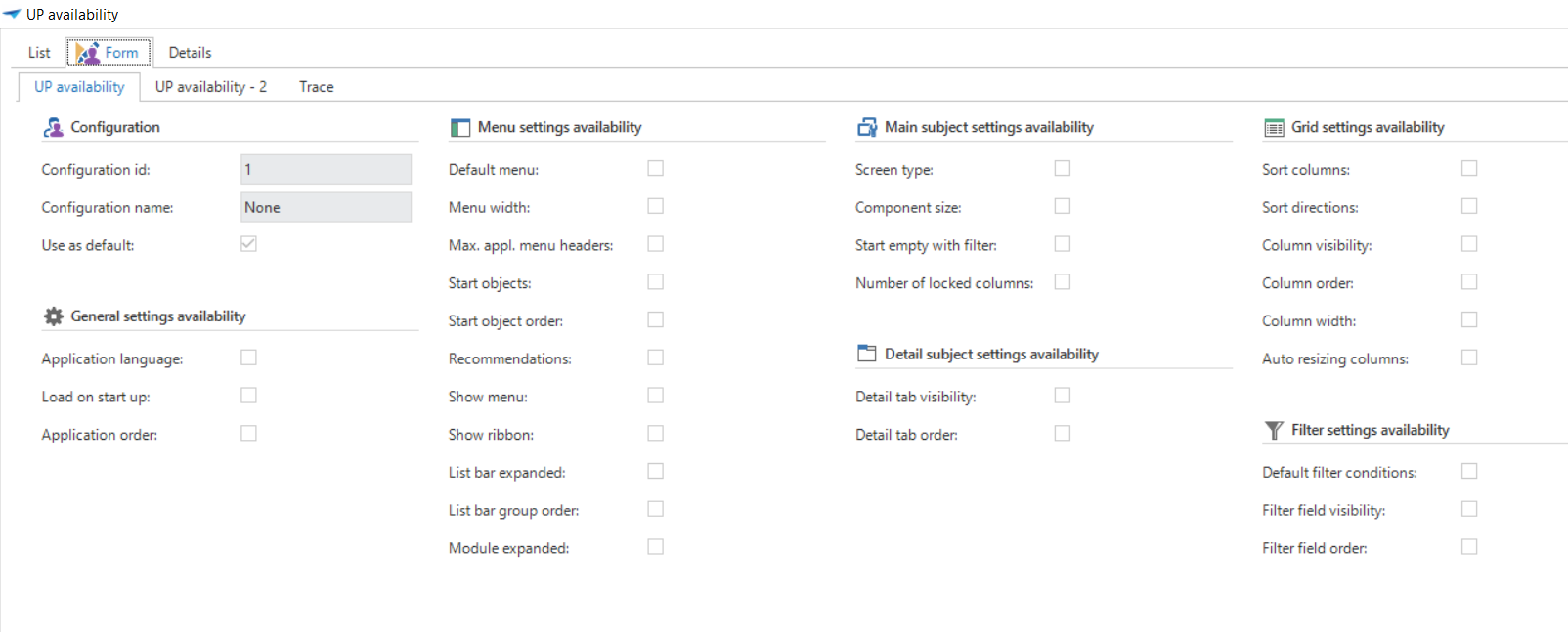The height and width of the screenshot is (632, 1568).
Task: Tick the Detail tab visibility checkbox
Action: (1062, 396)
